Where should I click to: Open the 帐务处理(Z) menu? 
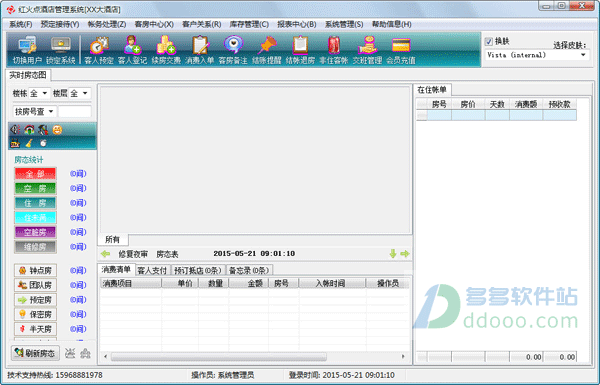pyautogui.click(x=107, y=24)
